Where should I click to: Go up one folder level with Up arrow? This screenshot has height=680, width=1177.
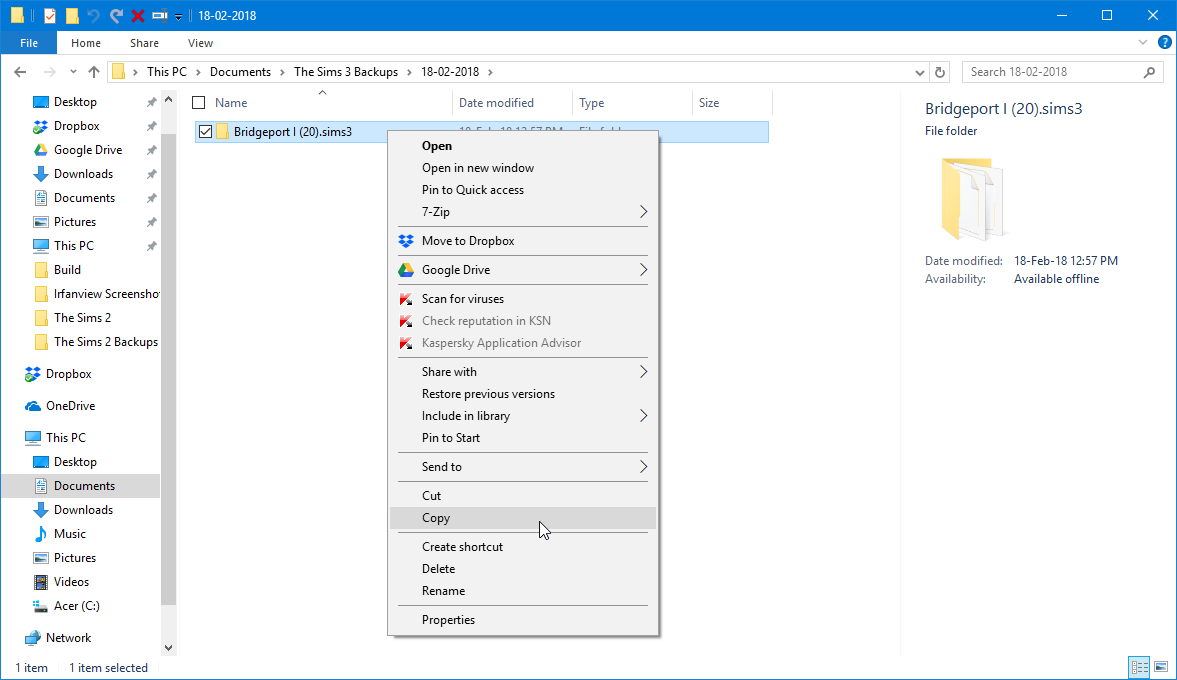(x=94, y=72)
